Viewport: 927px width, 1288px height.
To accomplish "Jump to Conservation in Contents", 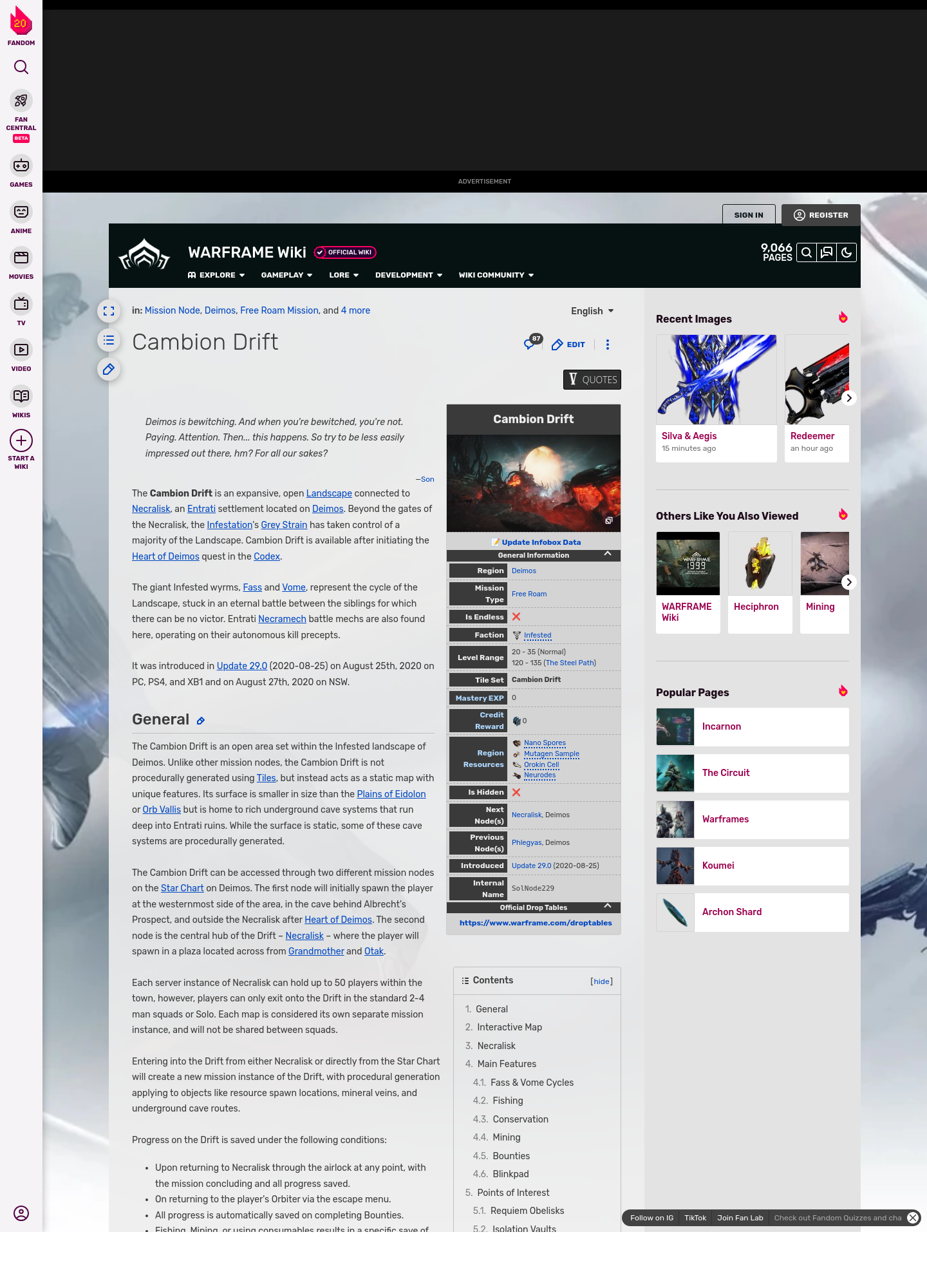I will click(x=520, y=1119).
